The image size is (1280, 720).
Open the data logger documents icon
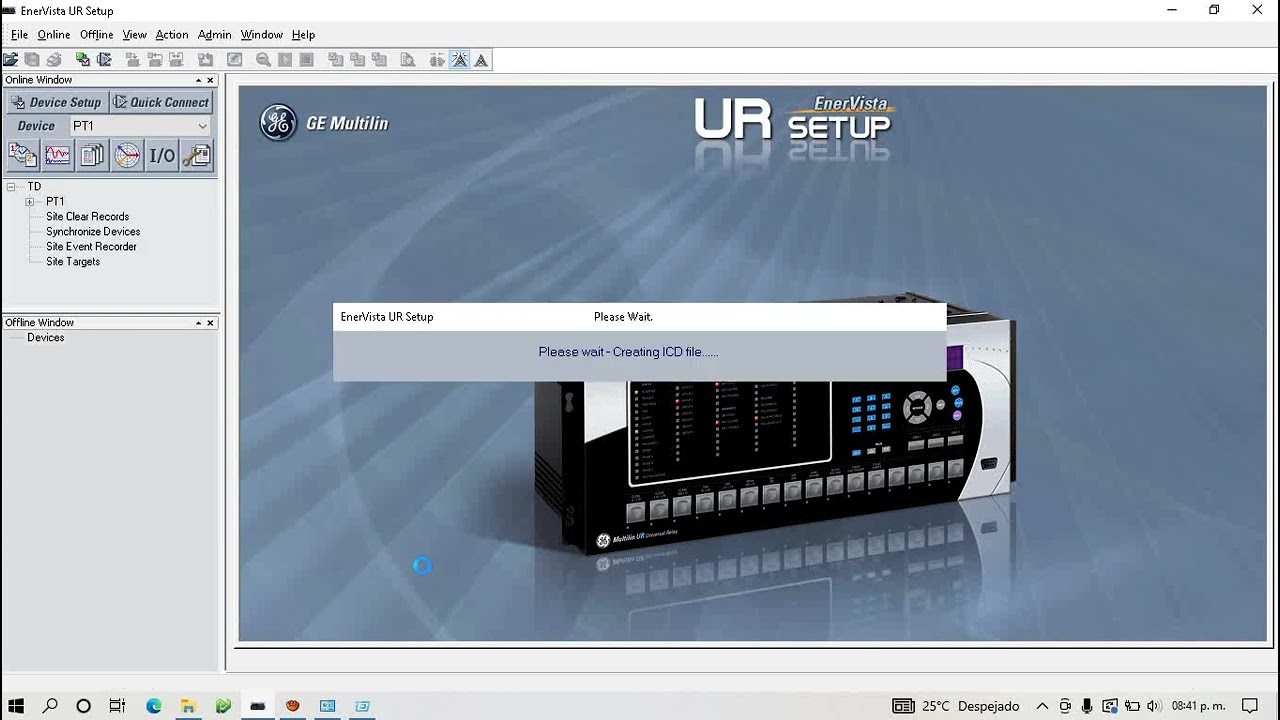[92, 155]
